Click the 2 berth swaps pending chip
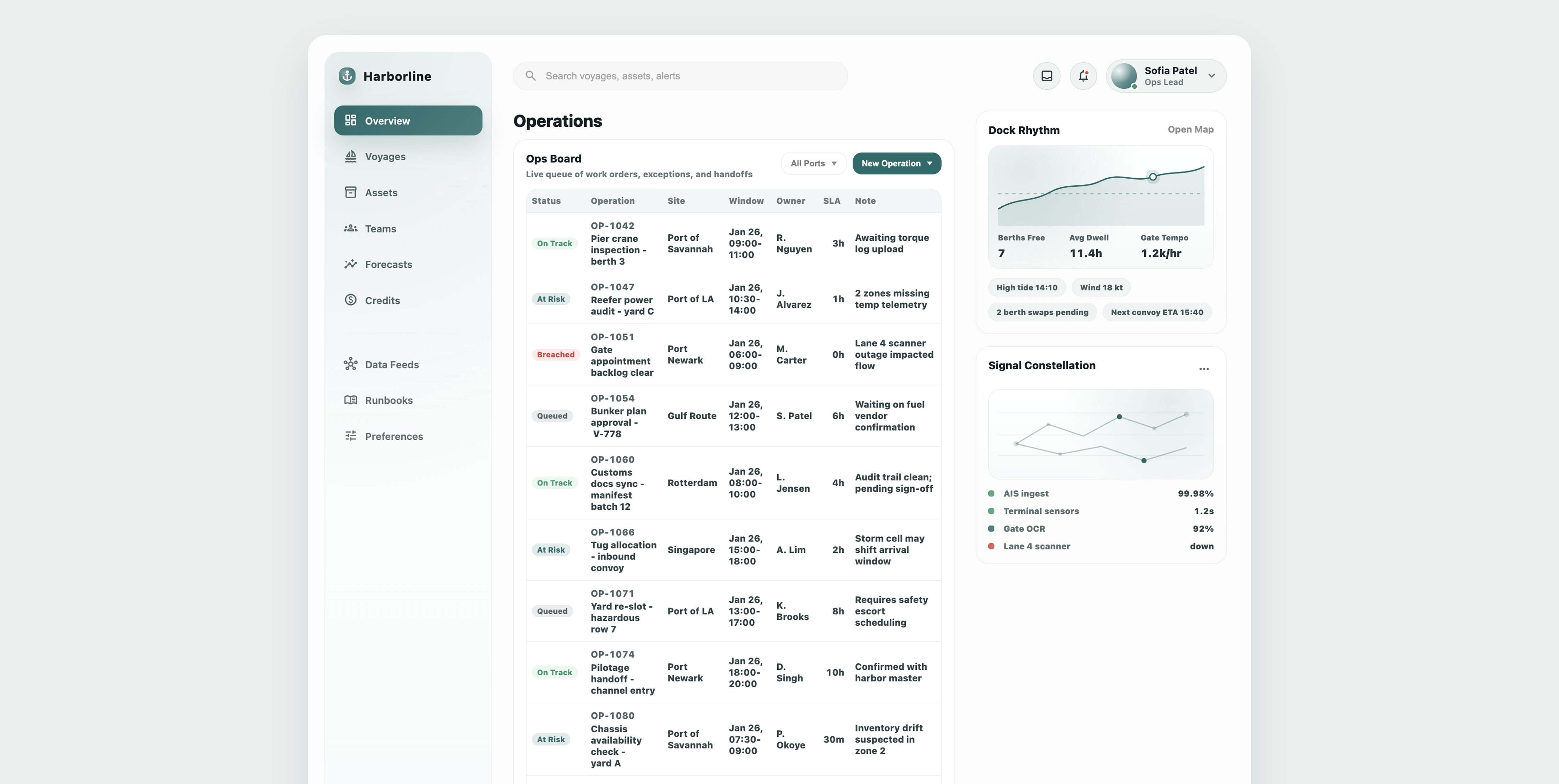This screenshot has height=784, width=1559. click(1042, 312)
